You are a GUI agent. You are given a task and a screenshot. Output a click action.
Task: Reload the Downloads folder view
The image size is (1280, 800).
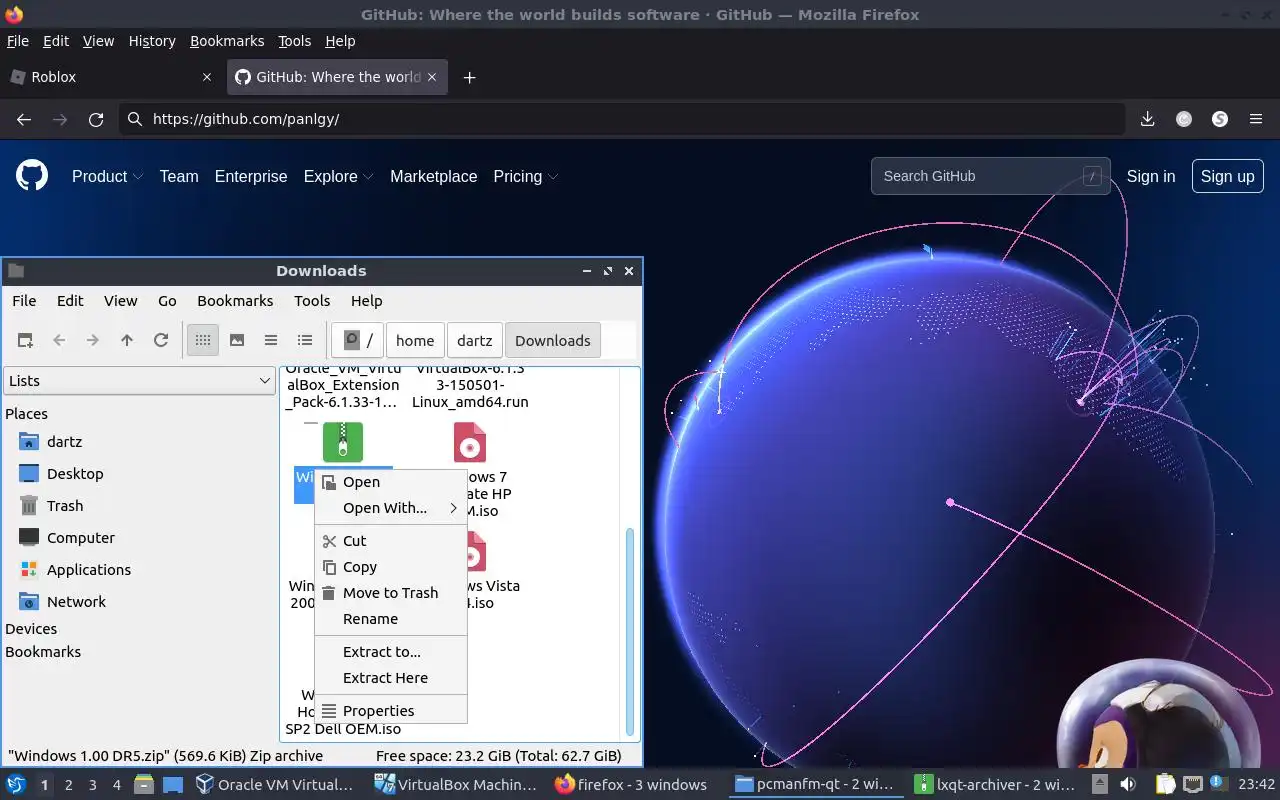161,340
